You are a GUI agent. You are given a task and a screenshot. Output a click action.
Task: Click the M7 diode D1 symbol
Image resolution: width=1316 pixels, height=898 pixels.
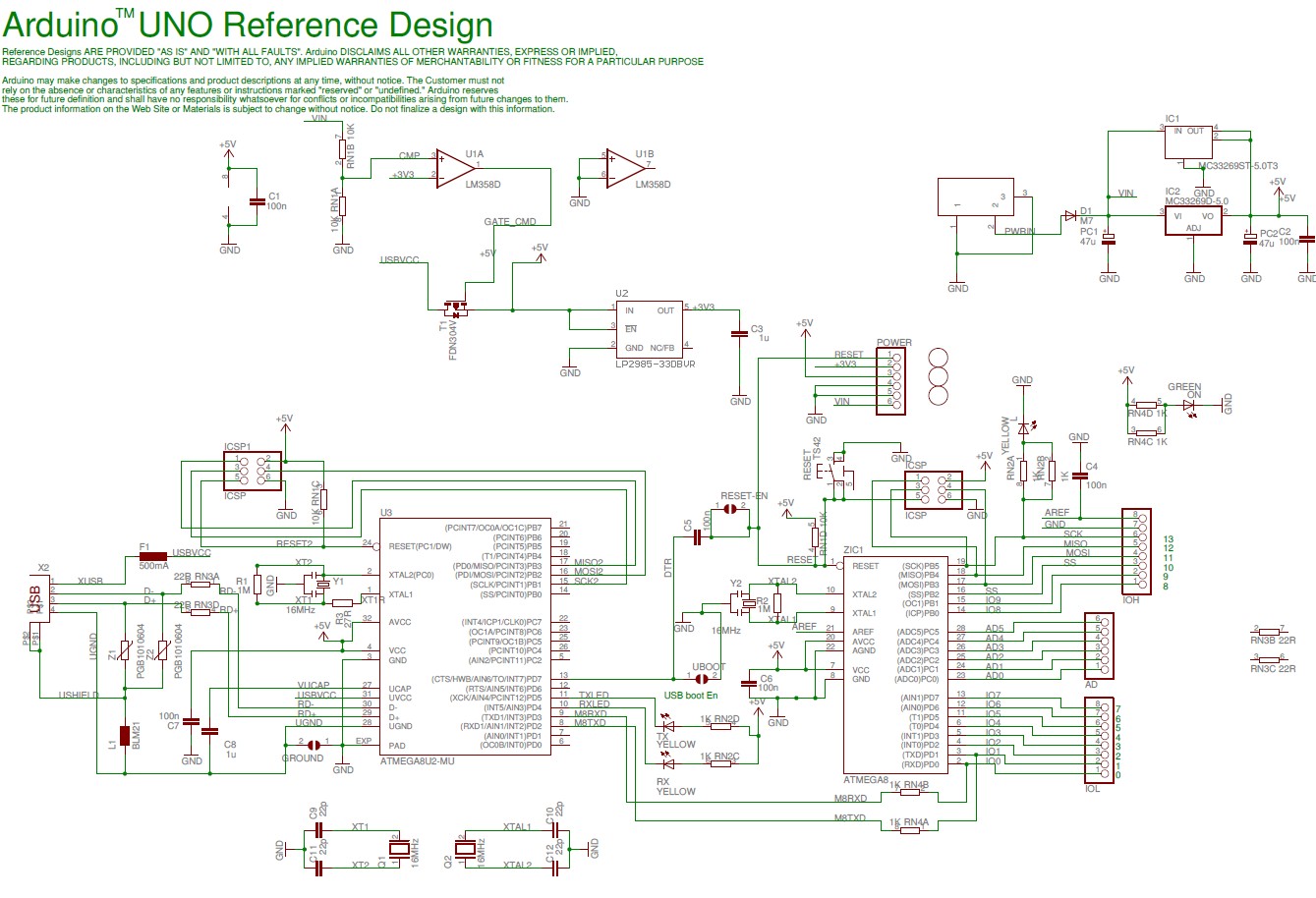1071,214
